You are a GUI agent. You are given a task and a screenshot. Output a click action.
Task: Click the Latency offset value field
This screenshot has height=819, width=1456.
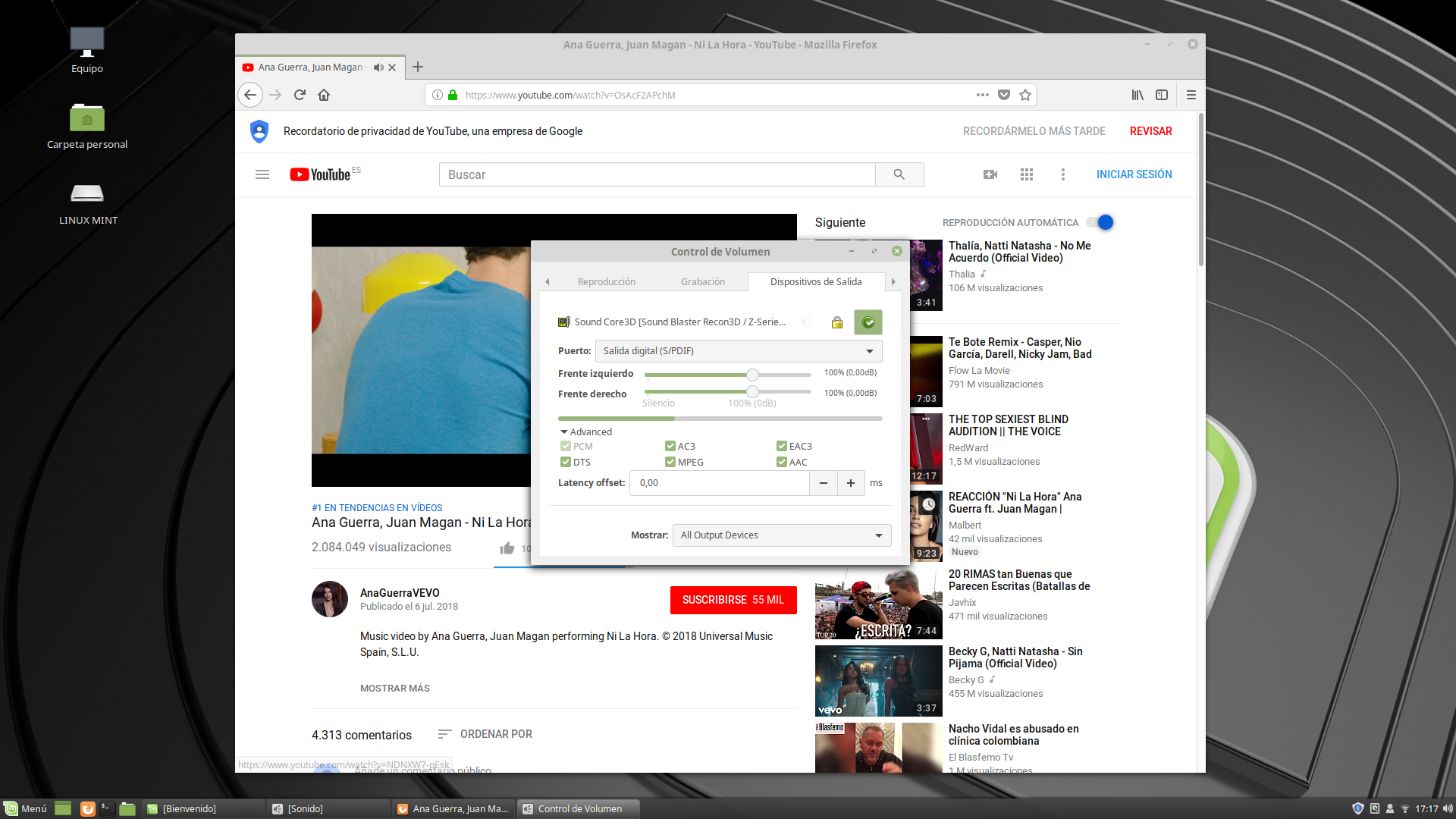pos(719,483)
